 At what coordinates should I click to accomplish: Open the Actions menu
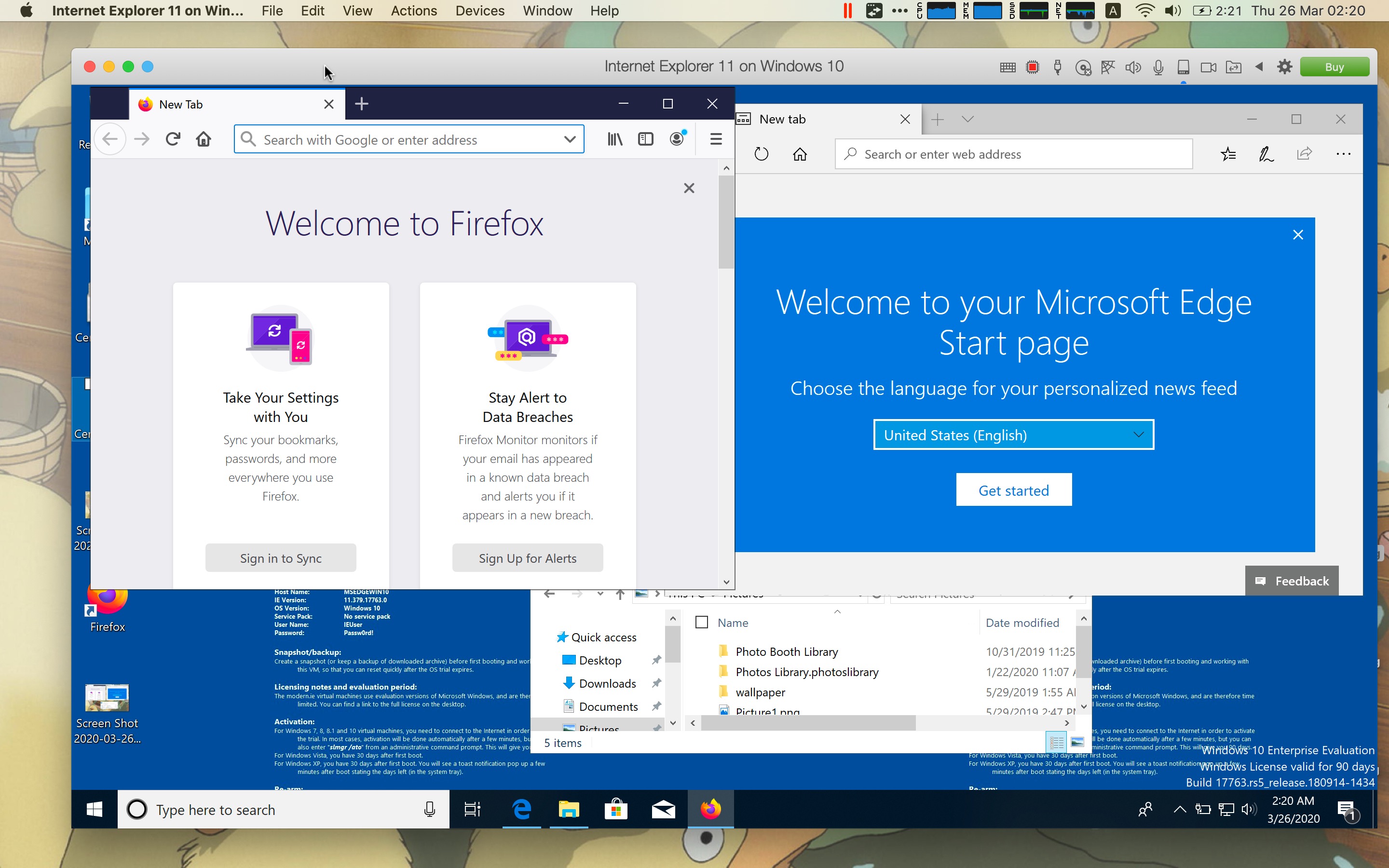pos(413,11)
